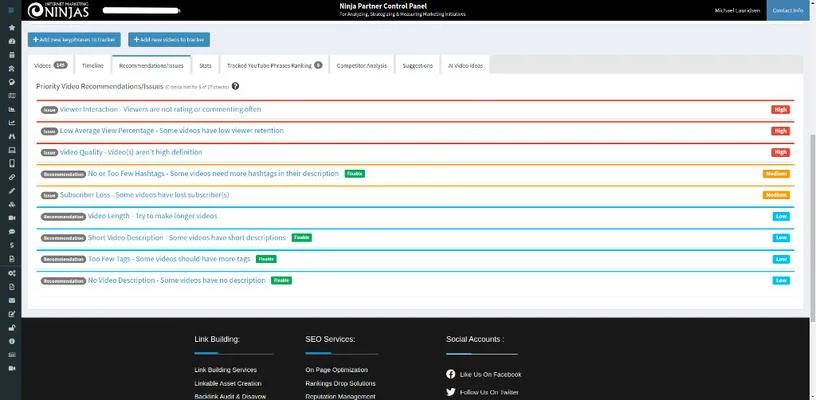Viewport: 816px width, 400px height.
Task: Expand the Viewer Interaction issue row
Action: coord(161,109)
